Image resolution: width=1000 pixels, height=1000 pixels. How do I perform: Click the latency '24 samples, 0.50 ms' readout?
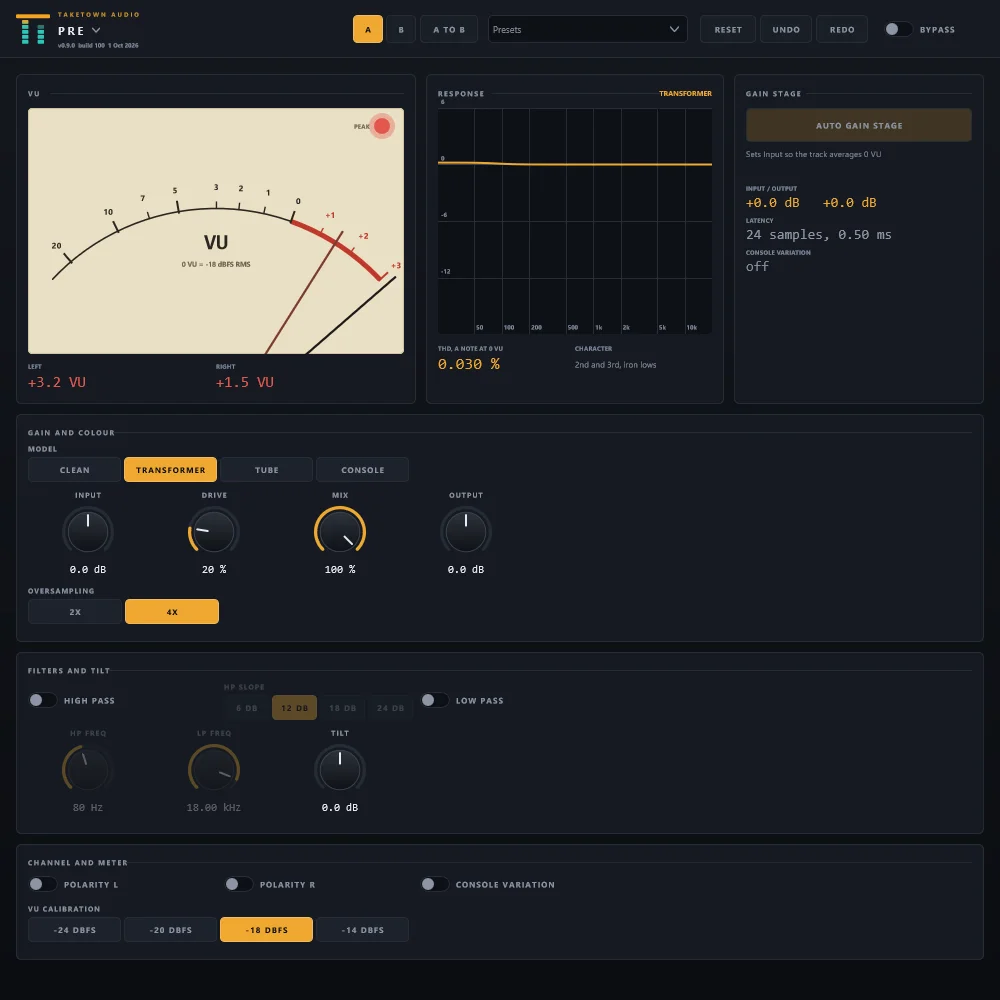819,235
